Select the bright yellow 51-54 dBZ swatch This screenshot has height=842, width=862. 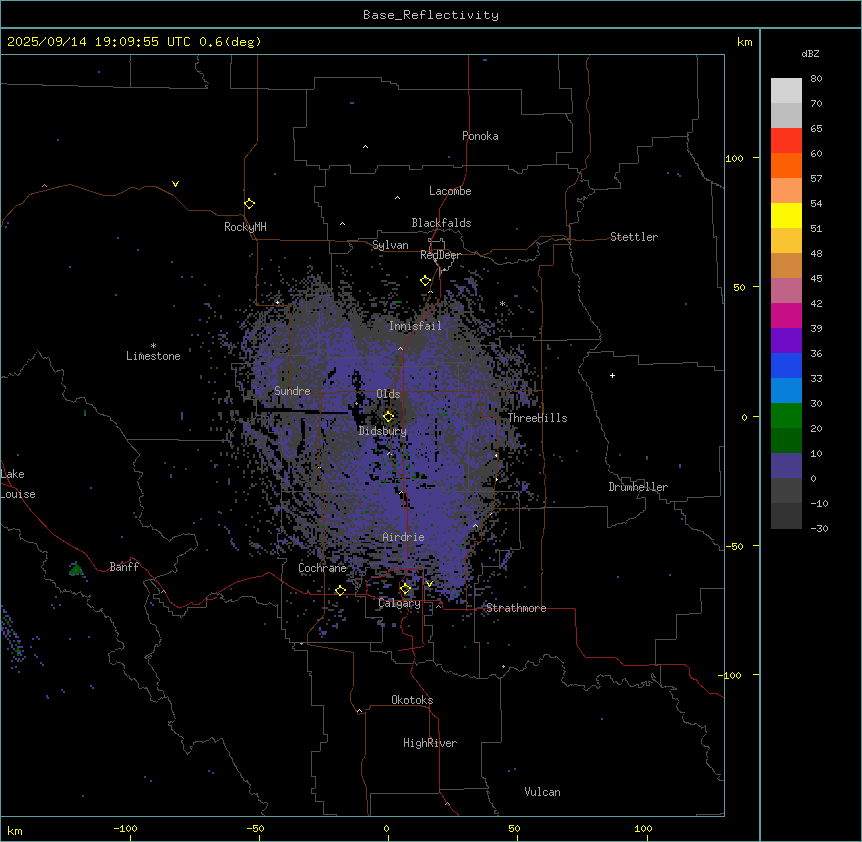click(786, 215)
